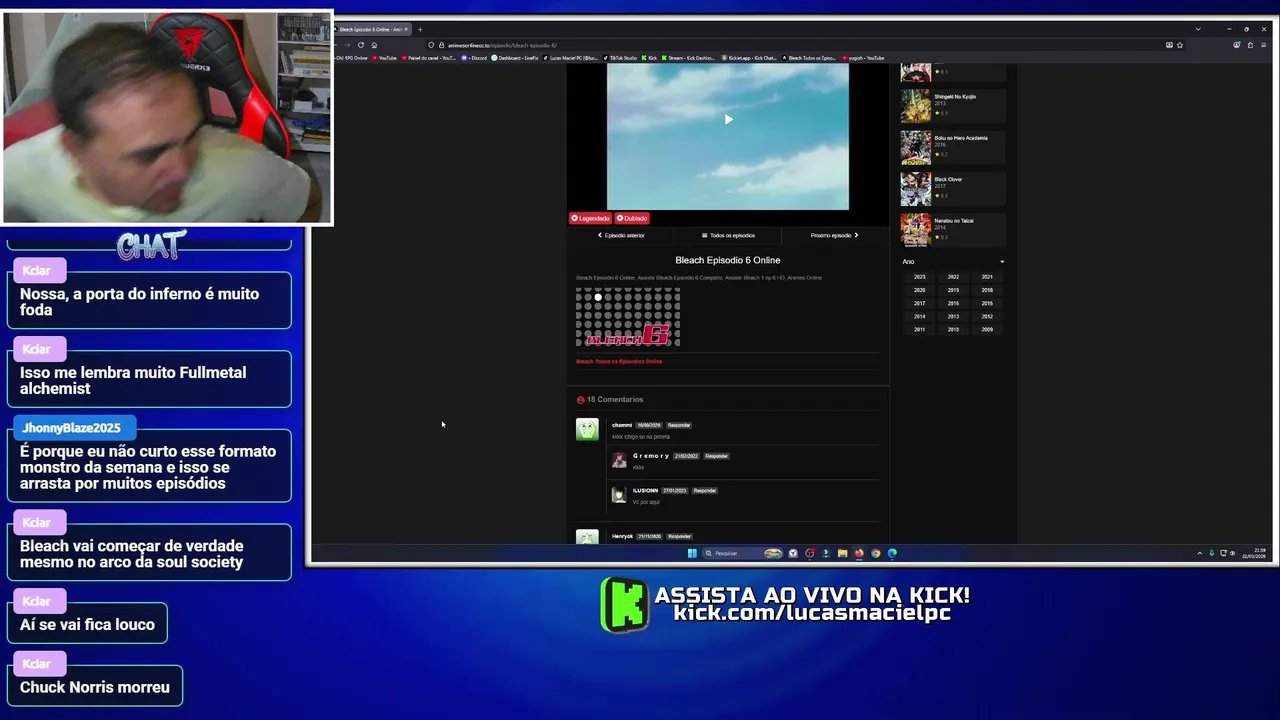Reply to ILUSIONN's comment
The width and height of the screenshot is (1280, 720).
705,491
